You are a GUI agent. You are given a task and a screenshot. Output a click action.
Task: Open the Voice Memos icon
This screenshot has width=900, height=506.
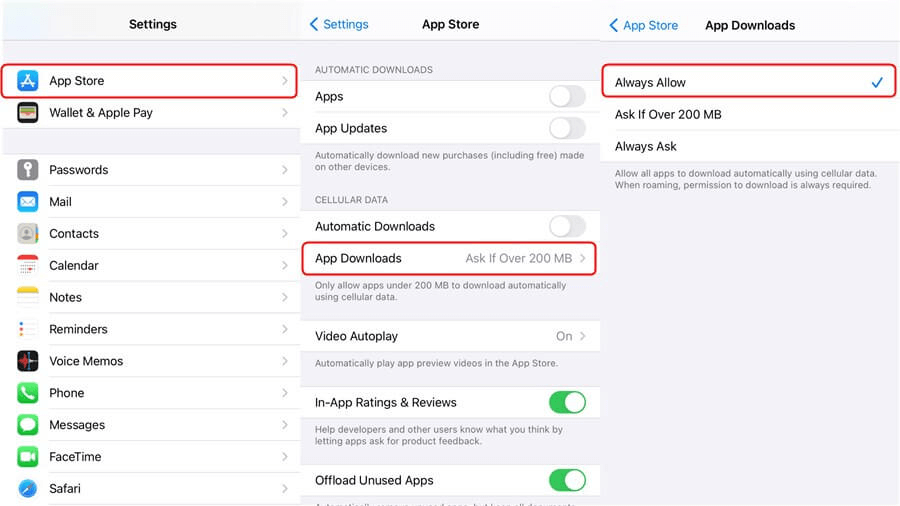(28, 361)
